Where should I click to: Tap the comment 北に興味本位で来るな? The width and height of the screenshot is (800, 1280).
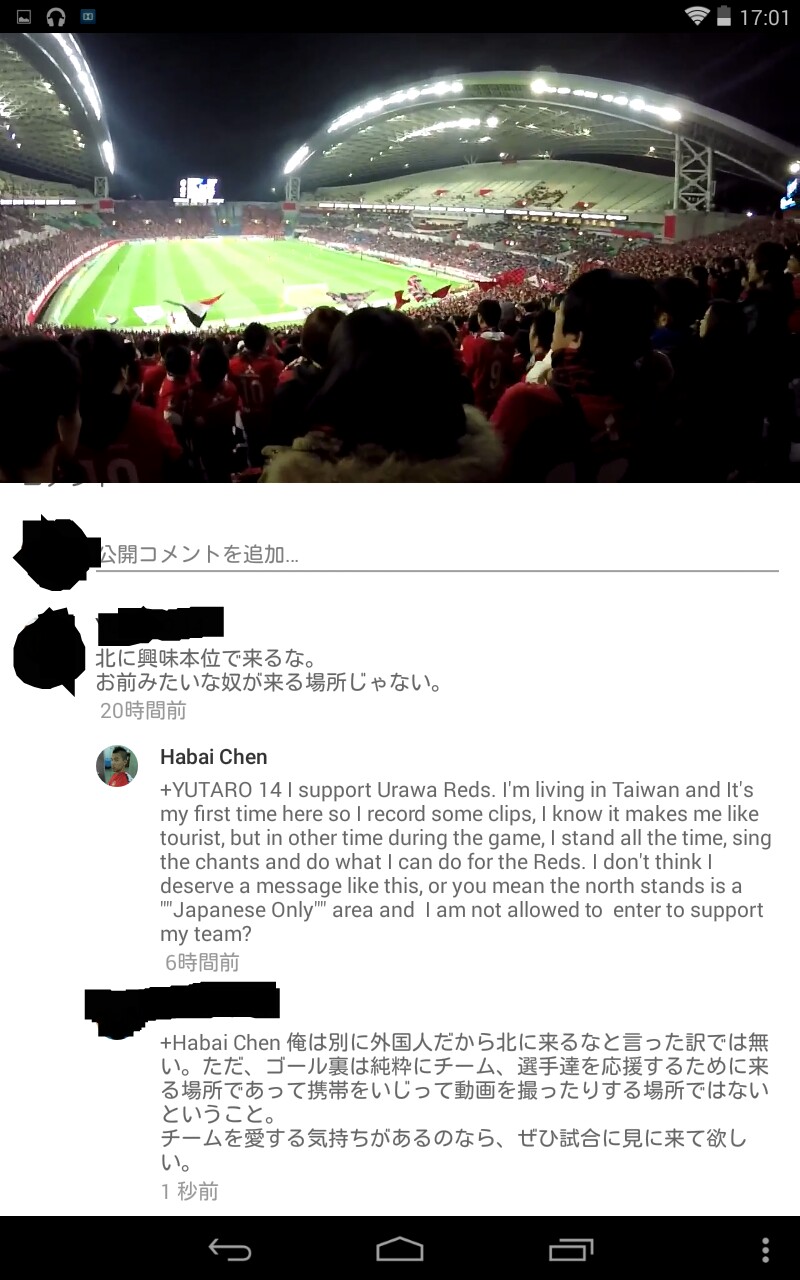pos(206,660)
